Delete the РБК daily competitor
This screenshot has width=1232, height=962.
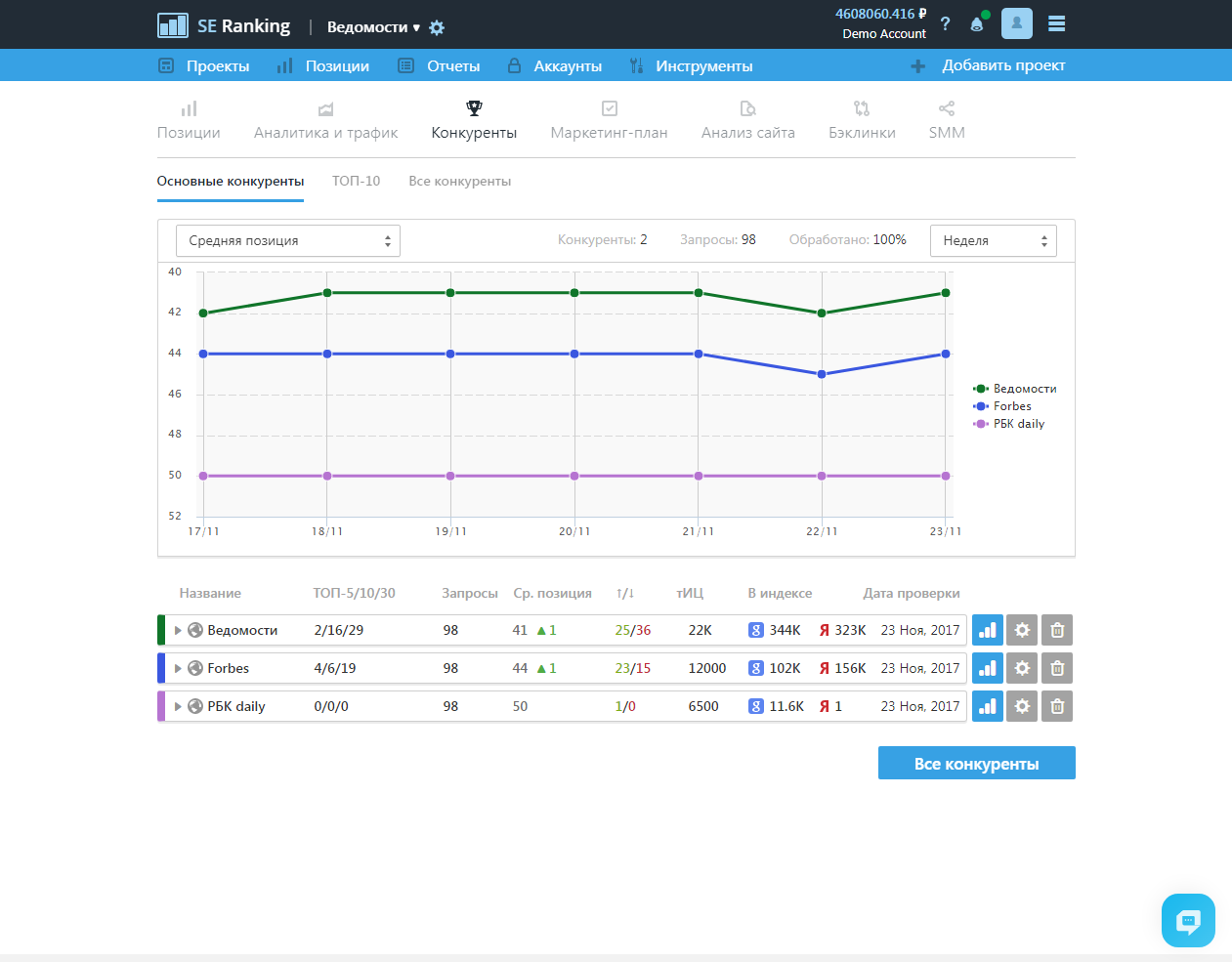point(1056,706)
